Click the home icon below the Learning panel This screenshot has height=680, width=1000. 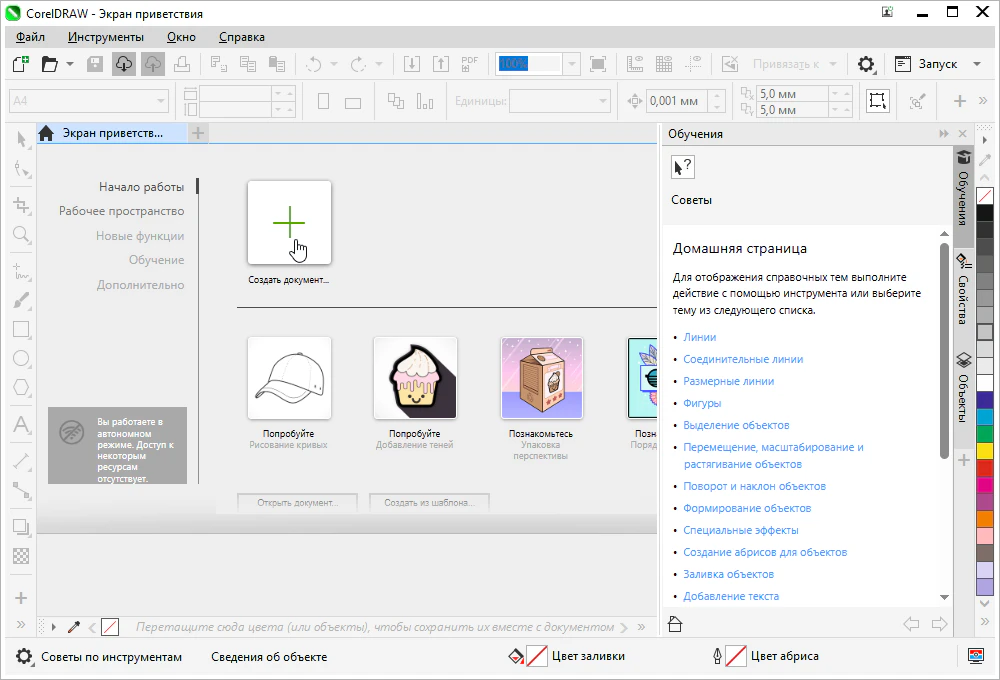point(675,625)
